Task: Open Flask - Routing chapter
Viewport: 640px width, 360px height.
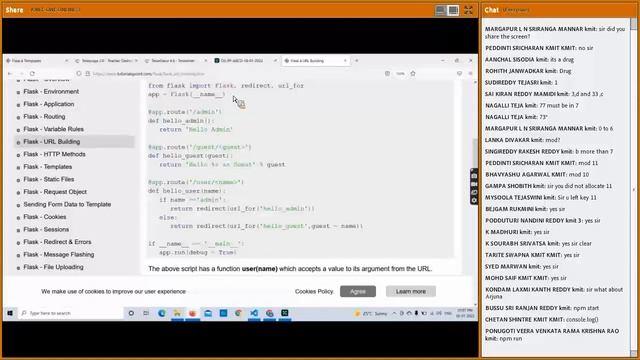Action: (x=44, y=117)
